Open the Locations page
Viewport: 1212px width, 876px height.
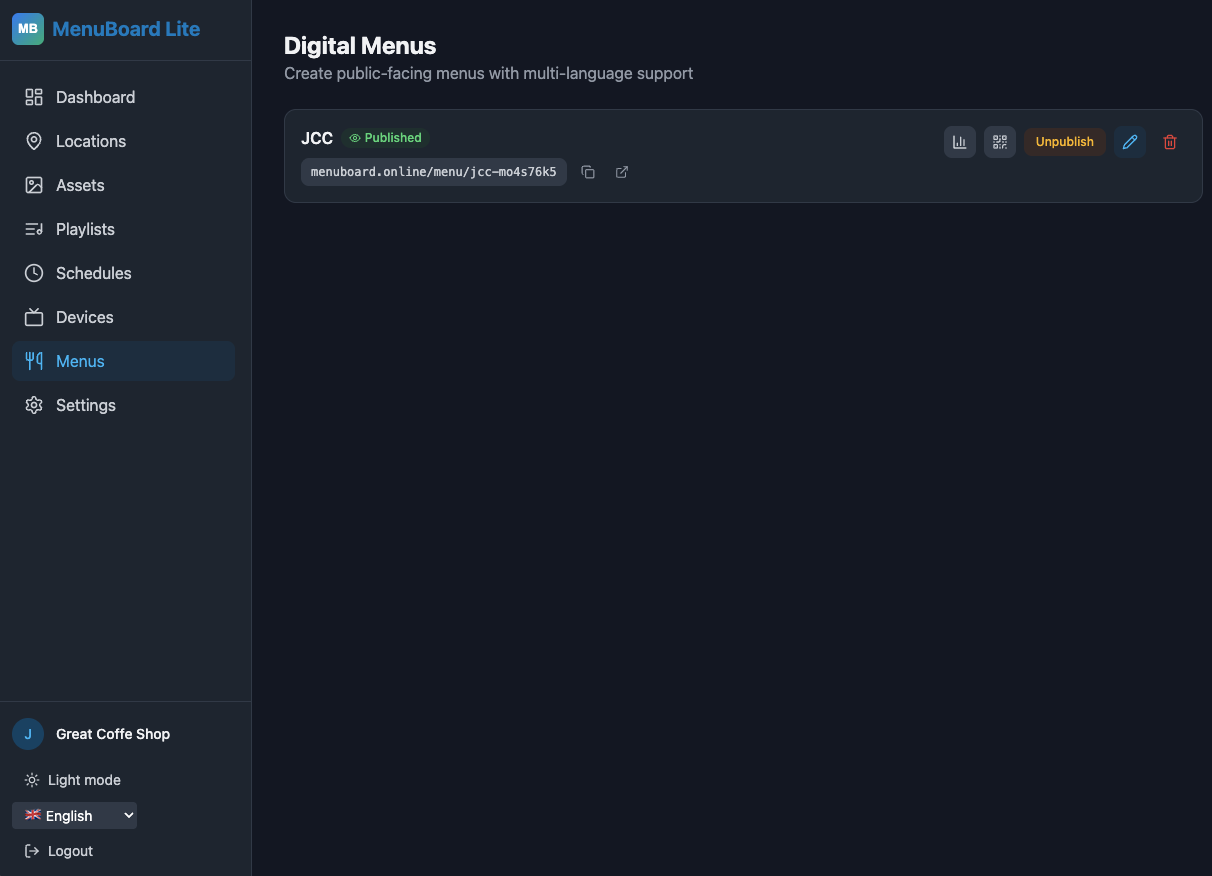click(123, 141)
